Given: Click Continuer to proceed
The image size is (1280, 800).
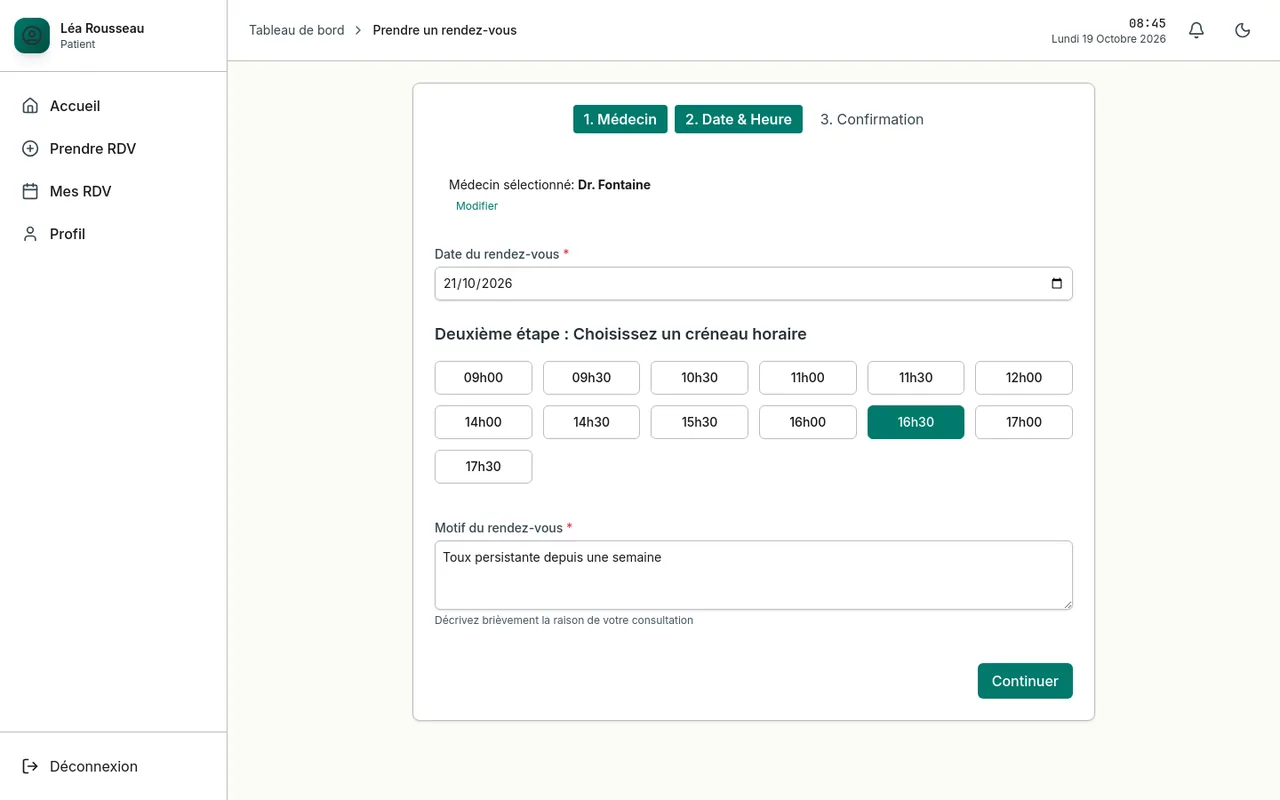Looking at the screenshot, I should (x=1025, y=681).
